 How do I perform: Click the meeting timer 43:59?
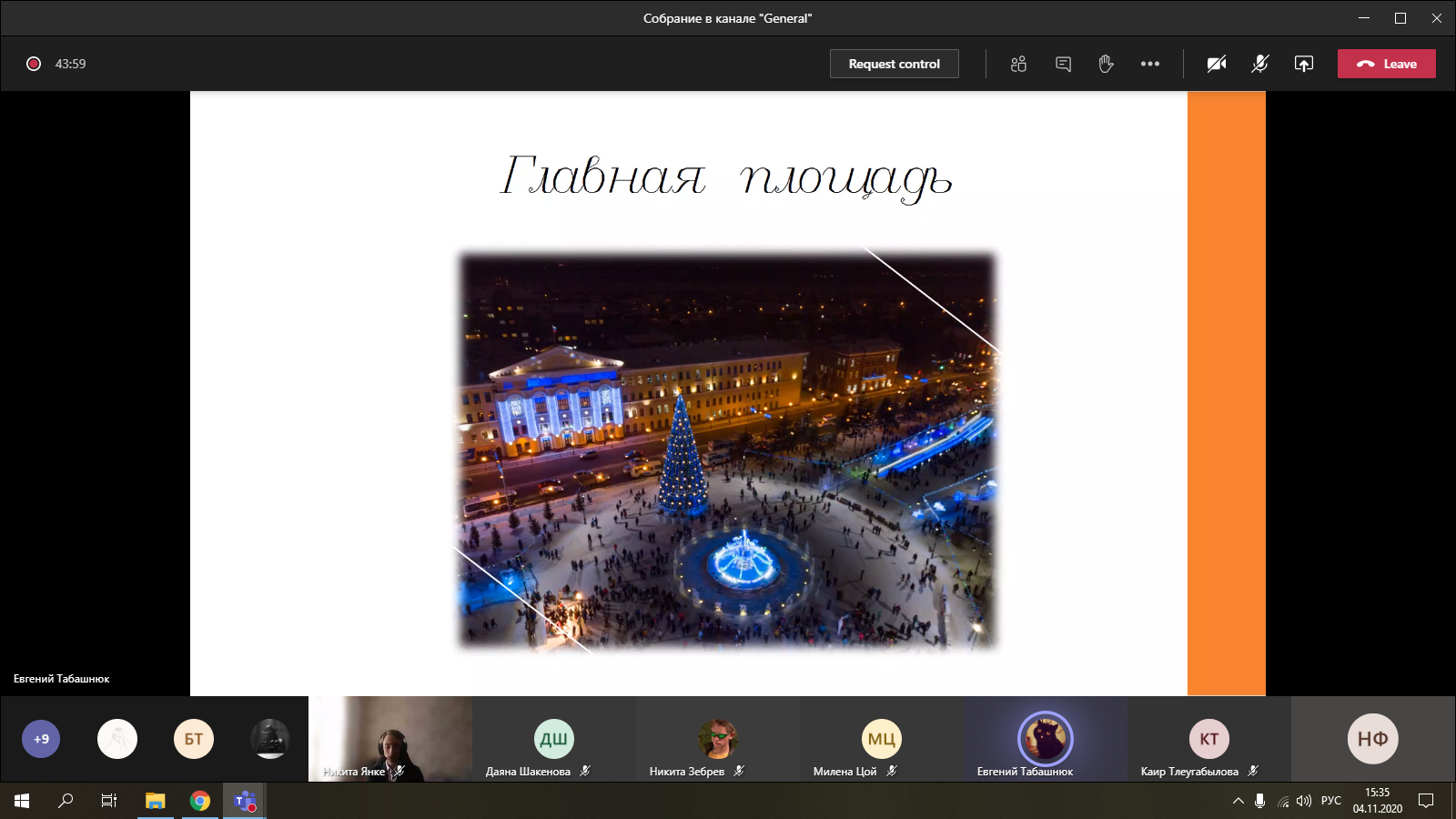coord(70,64)
